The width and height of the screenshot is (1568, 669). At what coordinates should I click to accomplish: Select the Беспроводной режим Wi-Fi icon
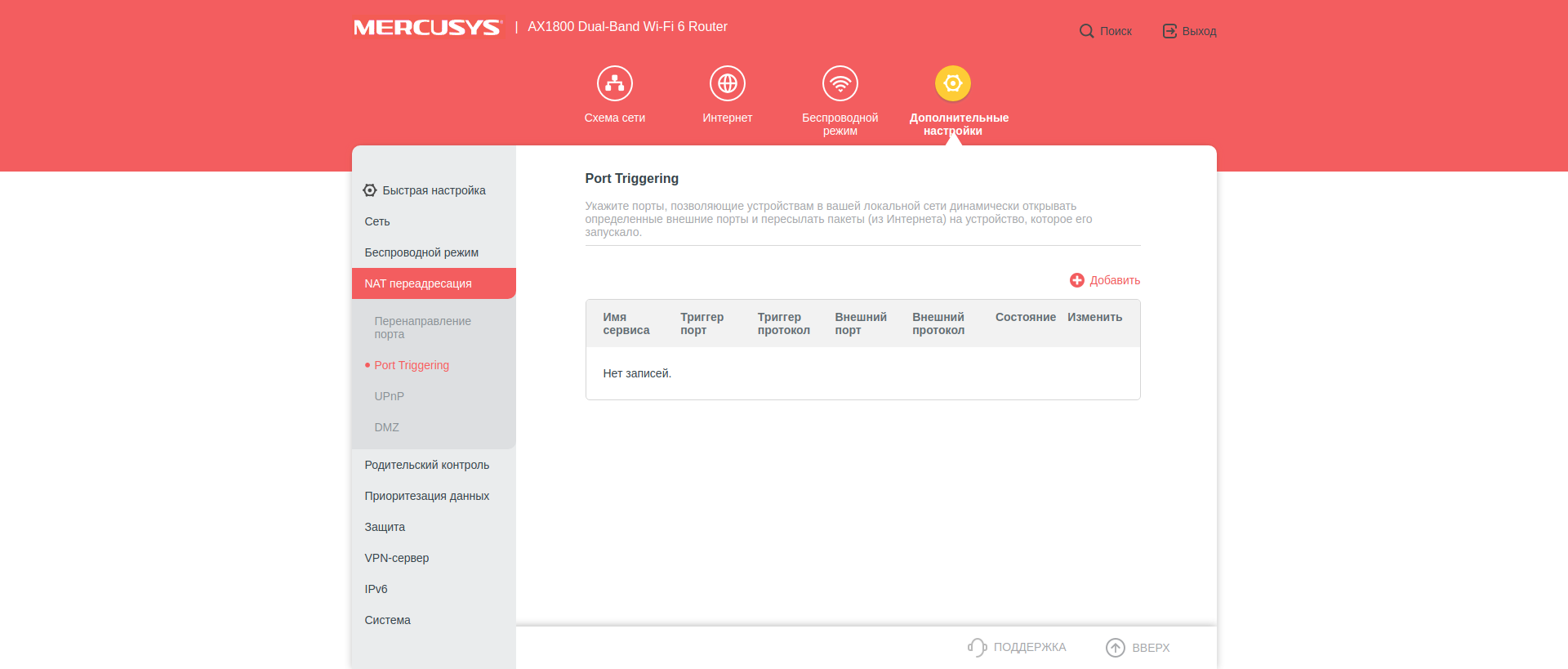(840, 83)
